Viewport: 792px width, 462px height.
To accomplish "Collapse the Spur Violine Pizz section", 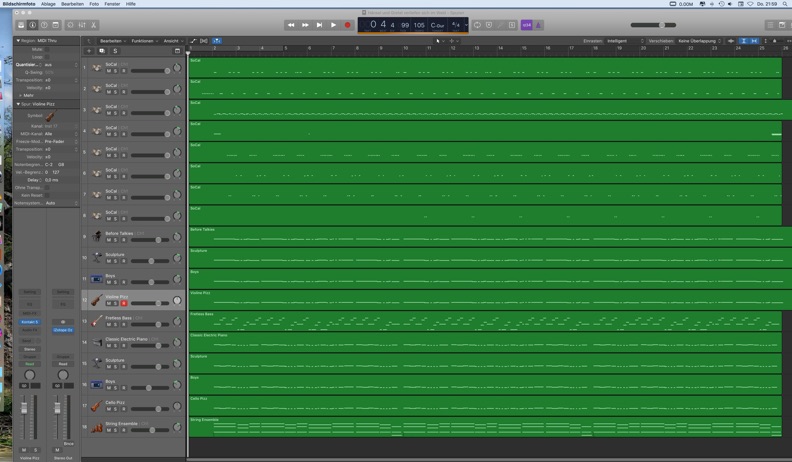I will pos(18,104).
